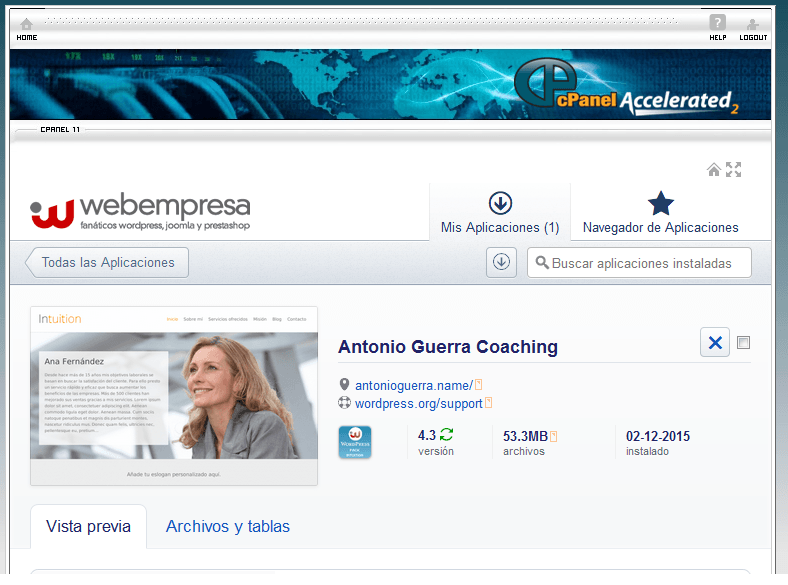Switch to the Archivos y tablas tab
Viewport: 788px width, 585px height.
[x=228, y=526]
